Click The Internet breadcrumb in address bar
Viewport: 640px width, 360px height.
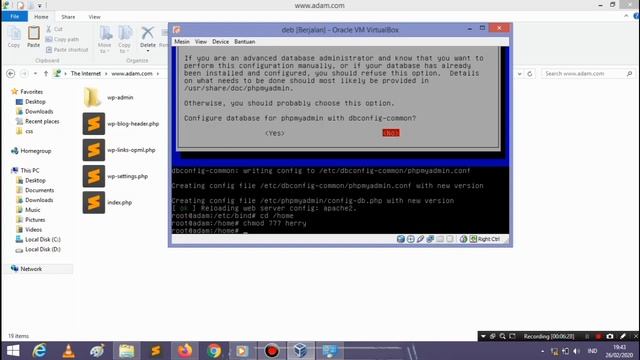tap(86, 73)
